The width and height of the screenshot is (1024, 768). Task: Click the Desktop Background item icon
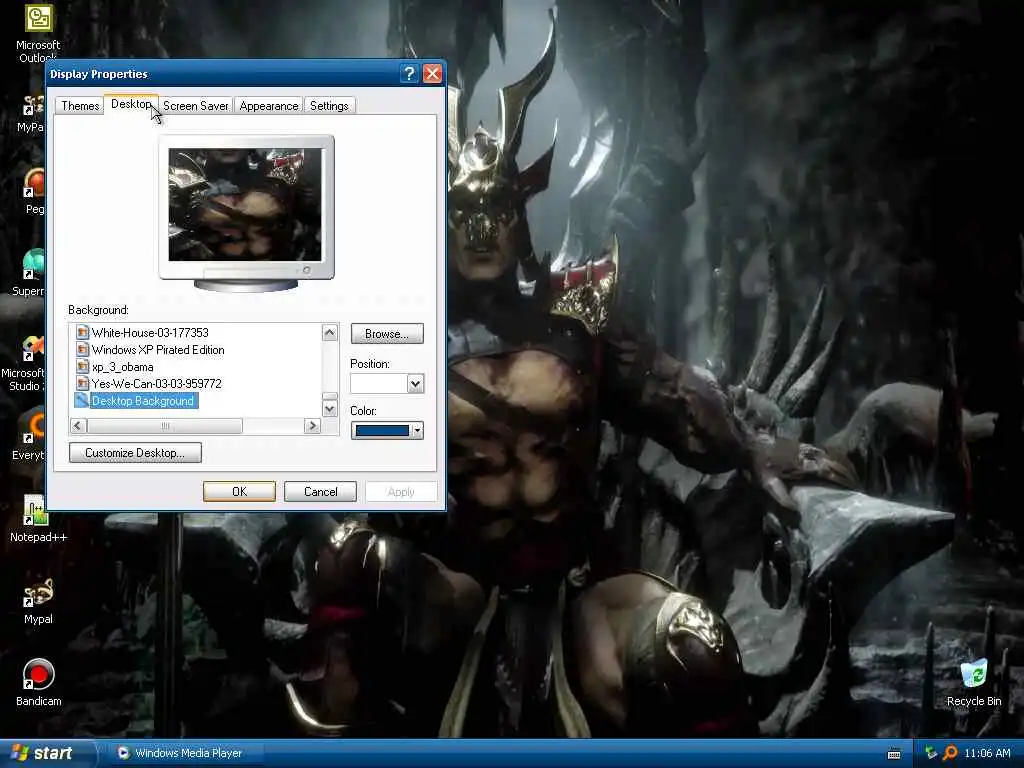[82, 400]
